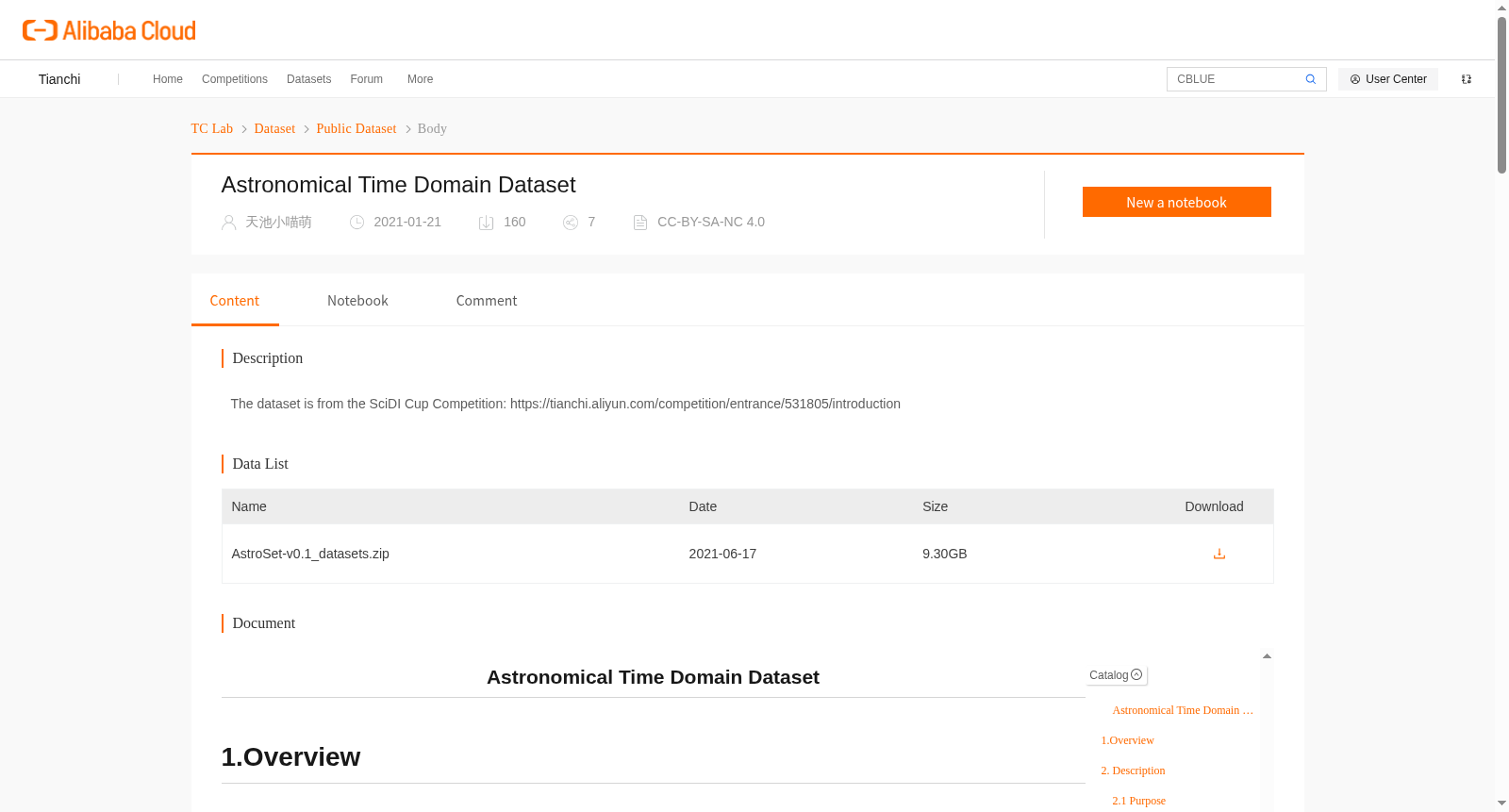The height and width of the screenshot is (812, 1509).
Task: Click the page vertical scrollbar thumb
Action: [1501, 94]
